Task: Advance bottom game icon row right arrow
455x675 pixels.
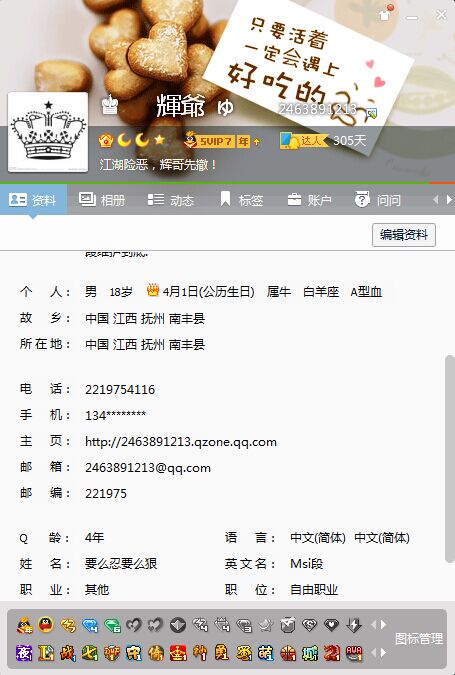Action: [383, 653]
